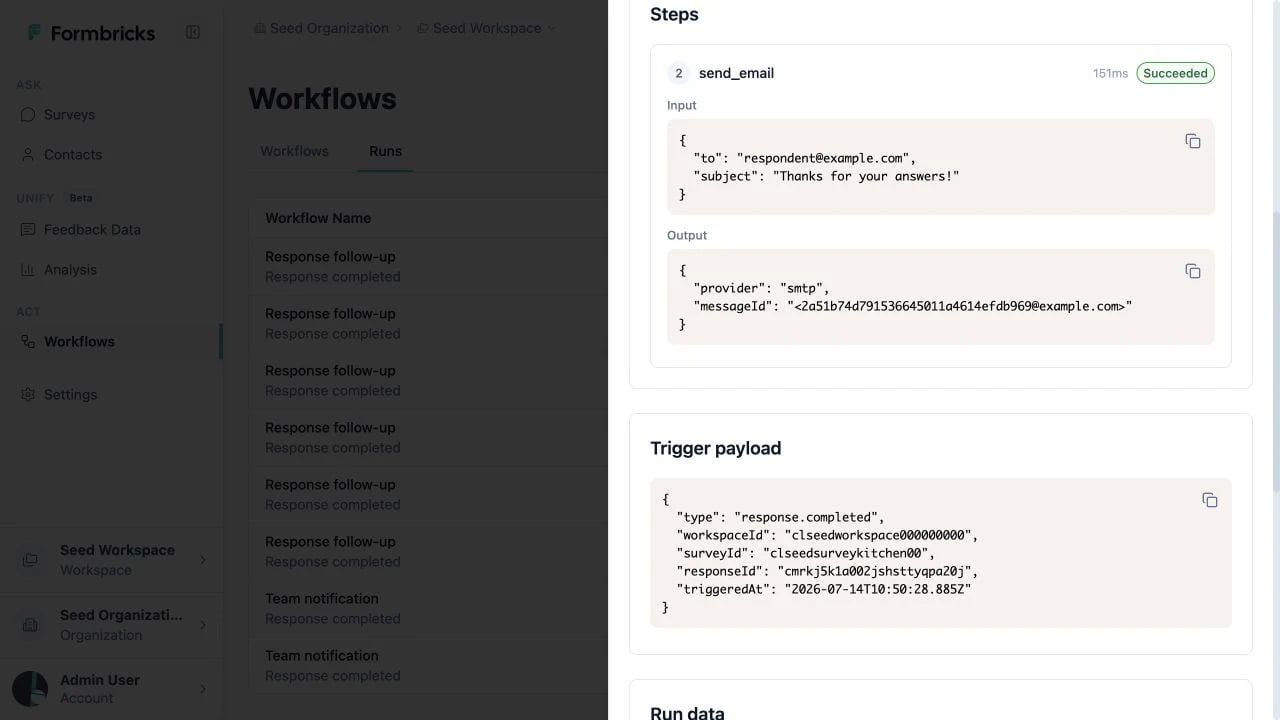The width and height of the screenshot is (1280, 720).
Task: Click the Admin User avatar
Action: point(30,689)
